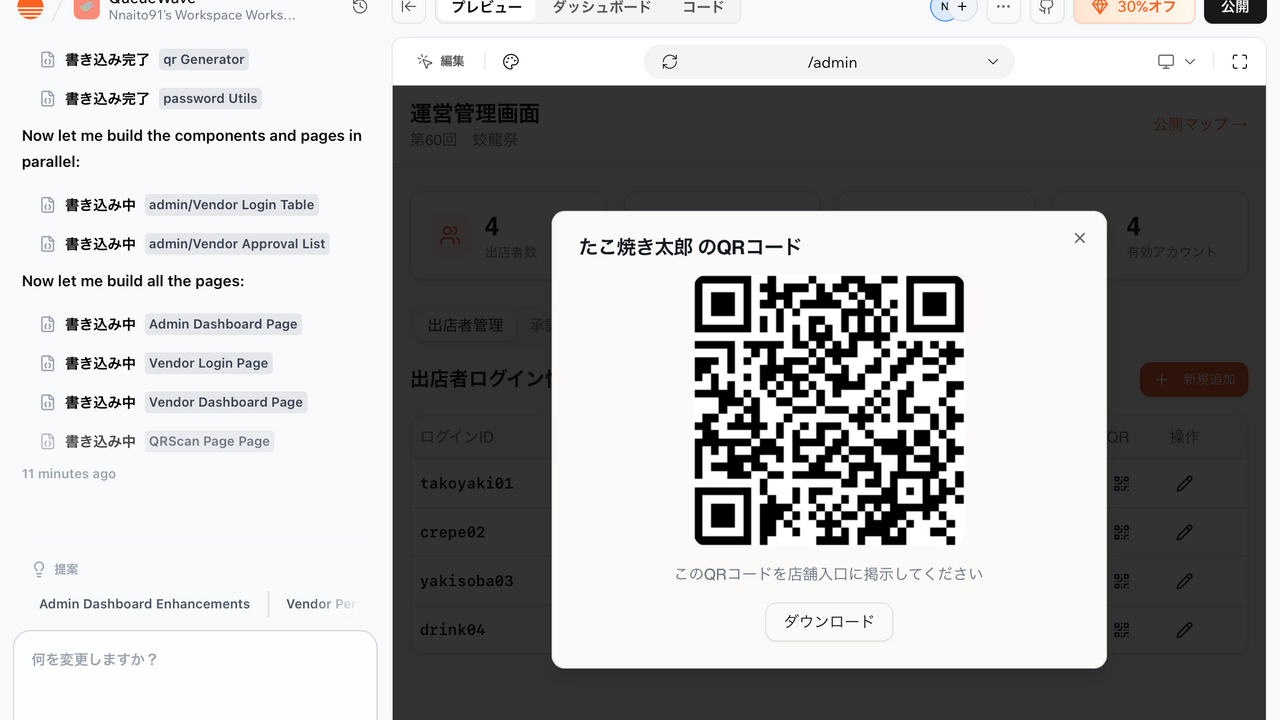The width and height of the screenshot is (1280, 720).
Task: Click the QR code image in the dialog
Action: tap(829, 411)
